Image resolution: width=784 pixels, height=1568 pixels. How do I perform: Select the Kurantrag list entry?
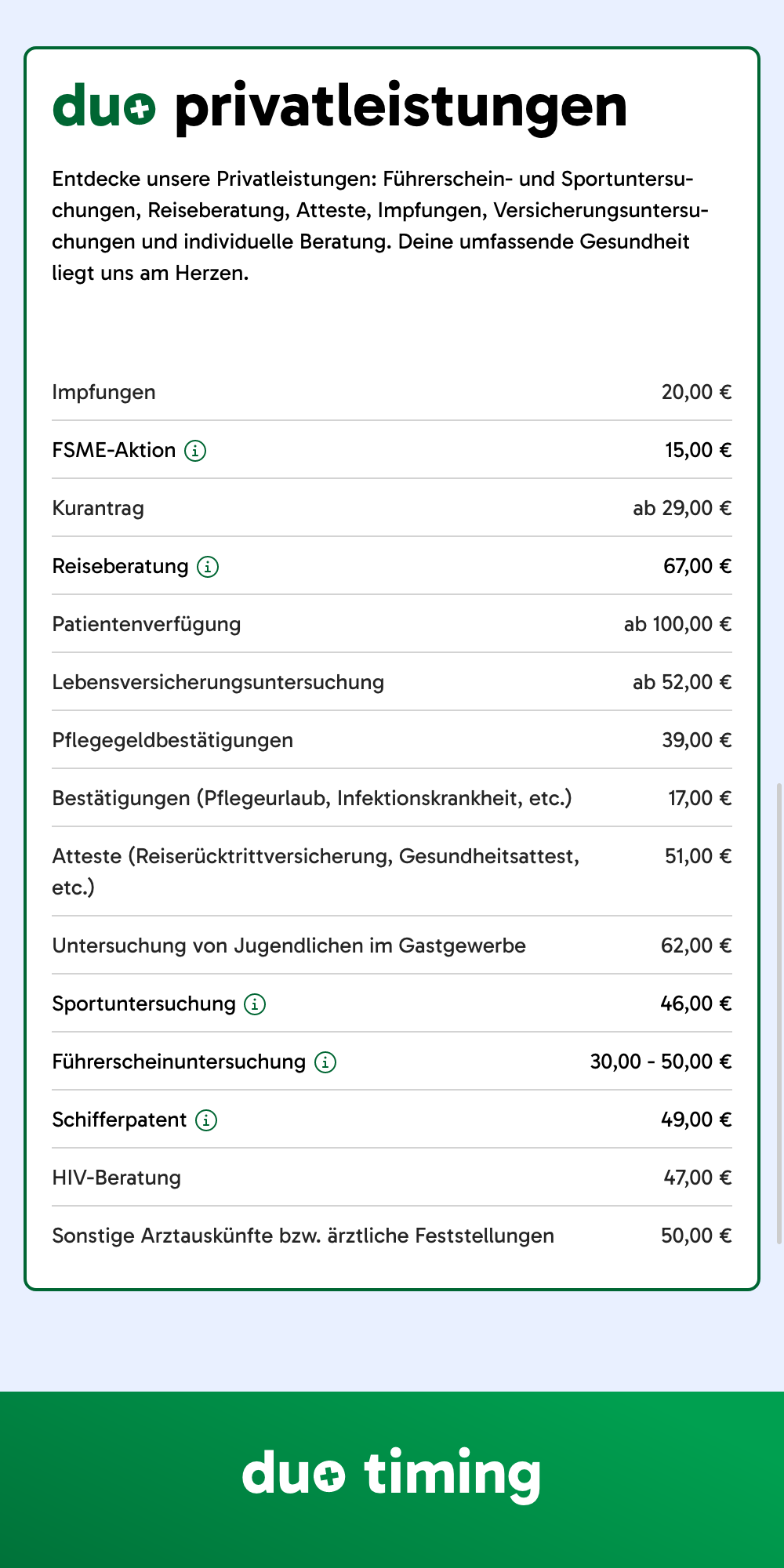[x=98, y=509]
